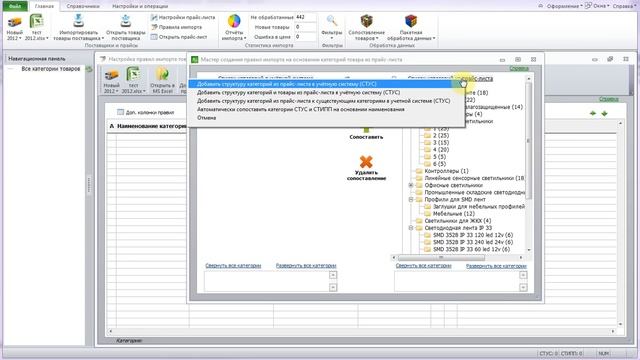Click the orange X Удалить сопоставление icon

(366, 162)
